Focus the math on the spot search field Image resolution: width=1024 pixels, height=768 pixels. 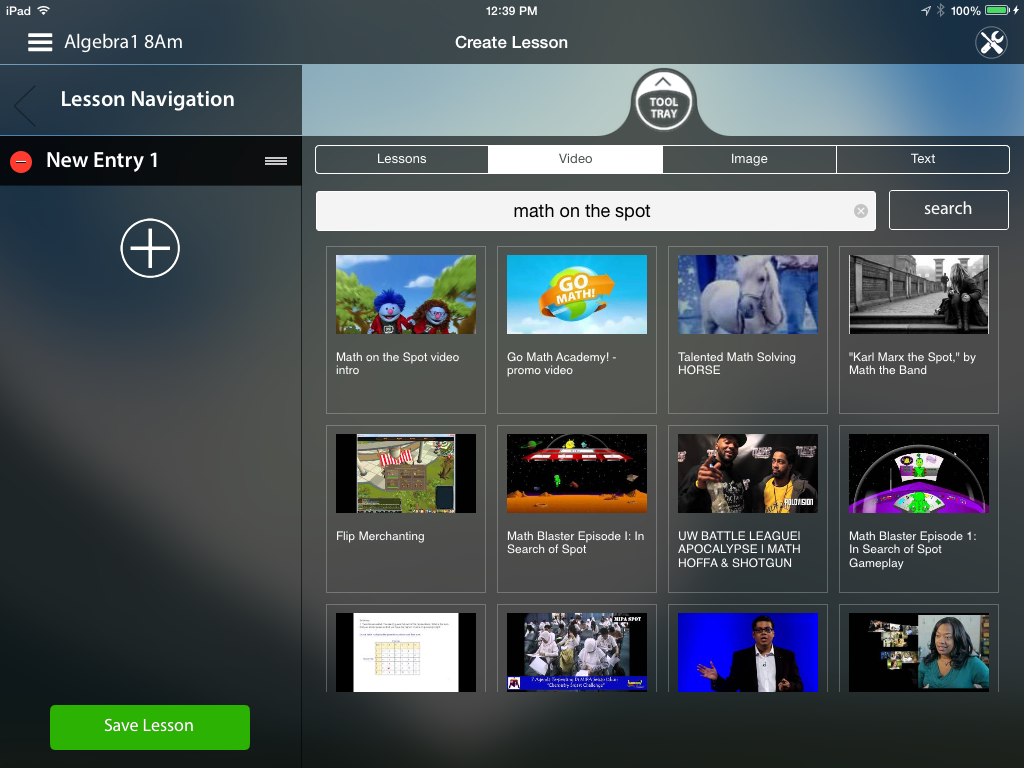tap(595, 211)
